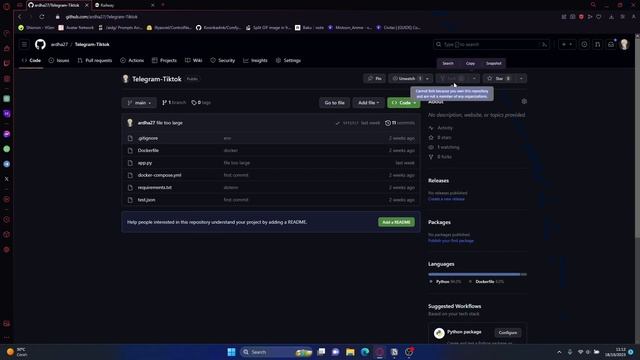The image size is (640, 360).
Task: View the 0 tags link
Action: (201, 103)
